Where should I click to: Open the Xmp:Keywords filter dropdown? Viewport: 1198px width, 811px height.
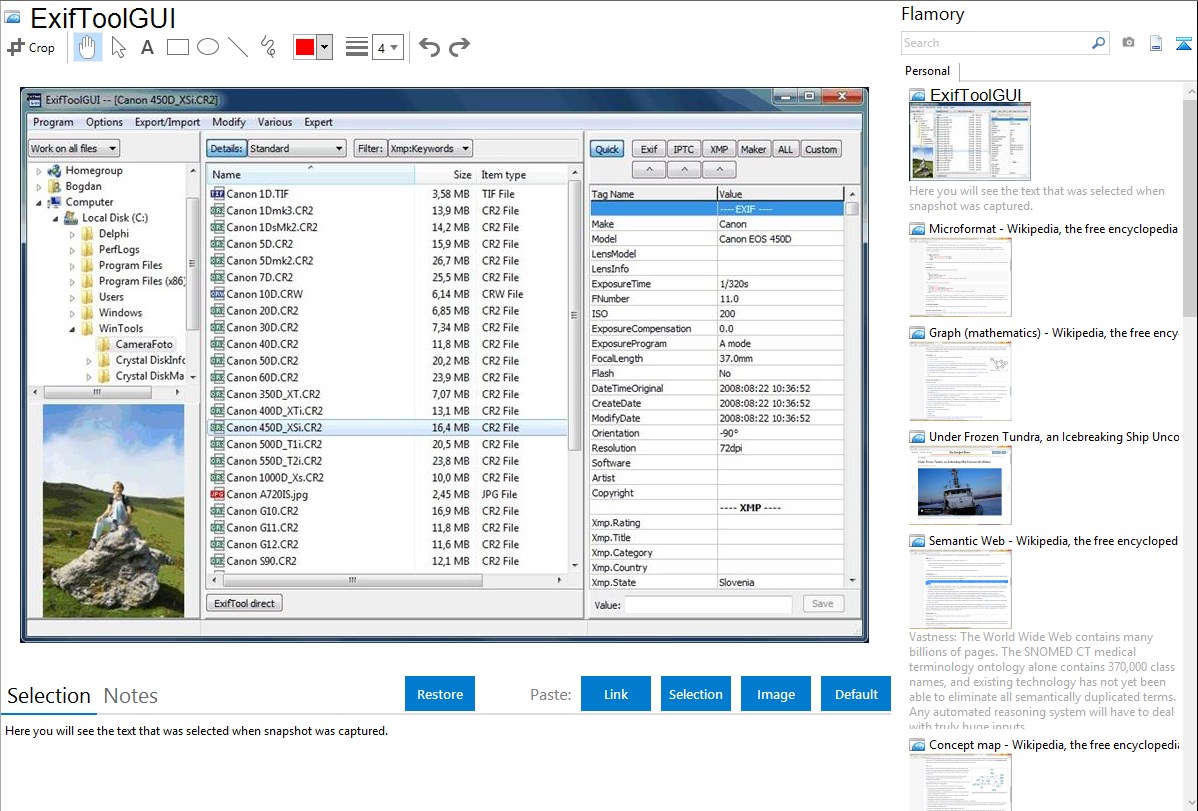point(429,148)
